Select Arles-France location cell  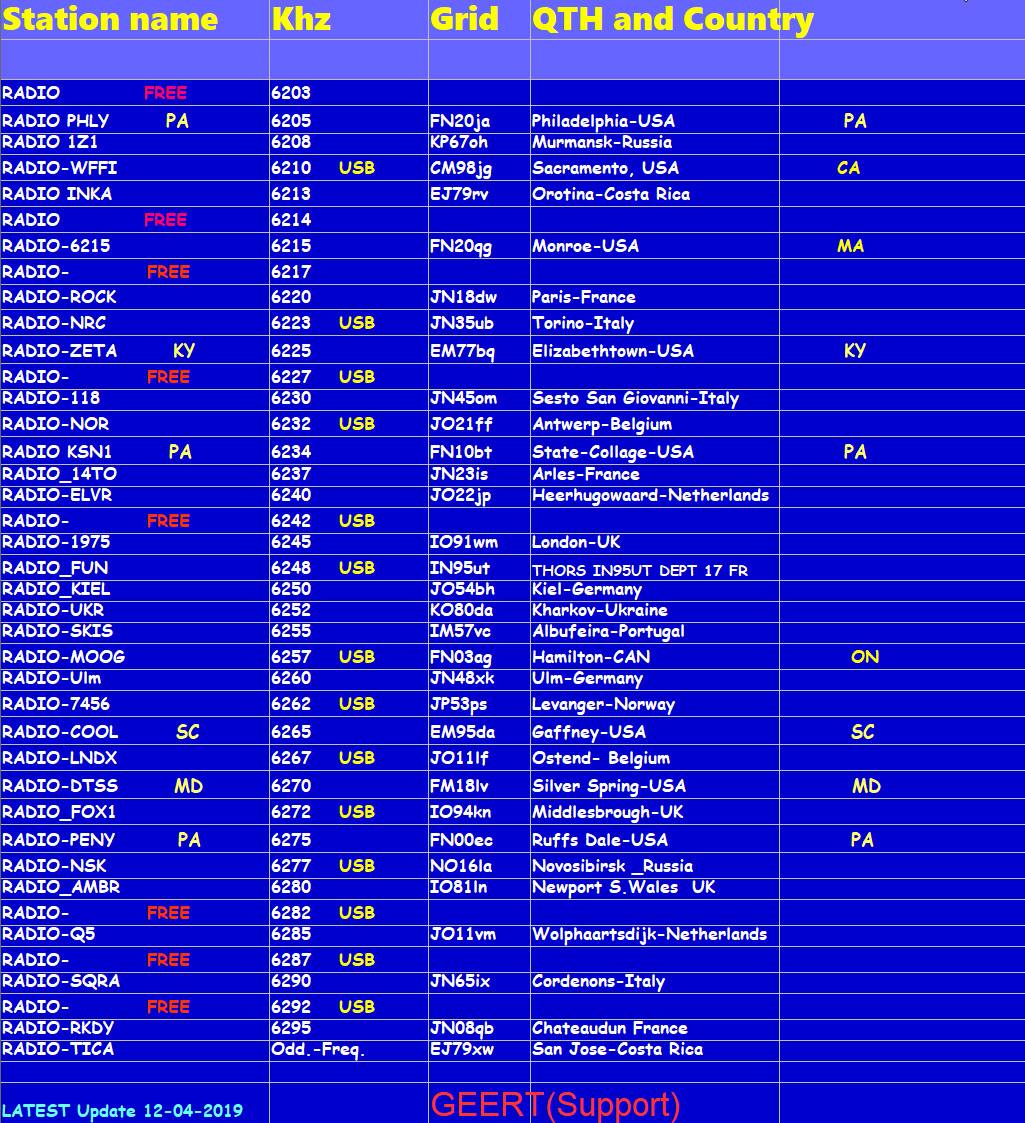click(585, 473)
